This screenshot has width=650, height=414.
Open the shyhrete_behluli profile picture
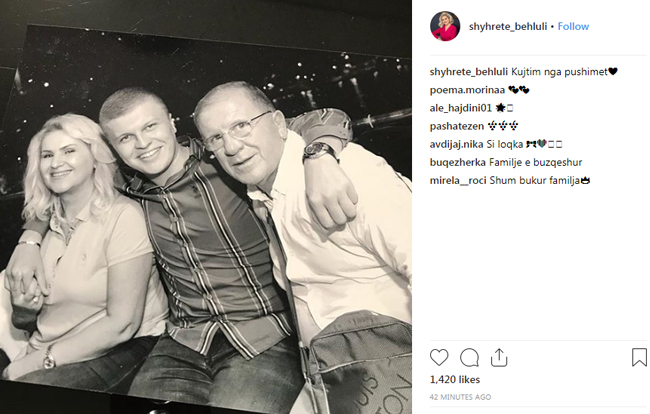[445, 26]
